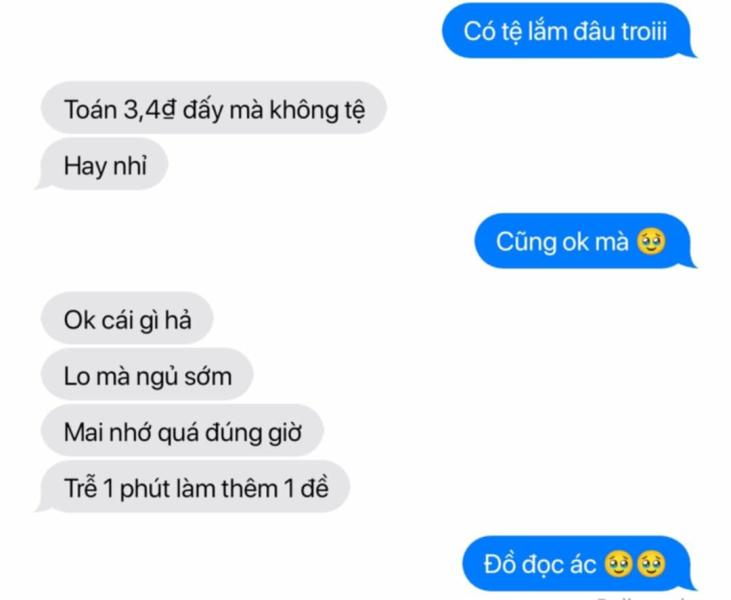Tap the 'Trễ 1 phút làm thêm 1 đề' bubble

click(193, 487)
